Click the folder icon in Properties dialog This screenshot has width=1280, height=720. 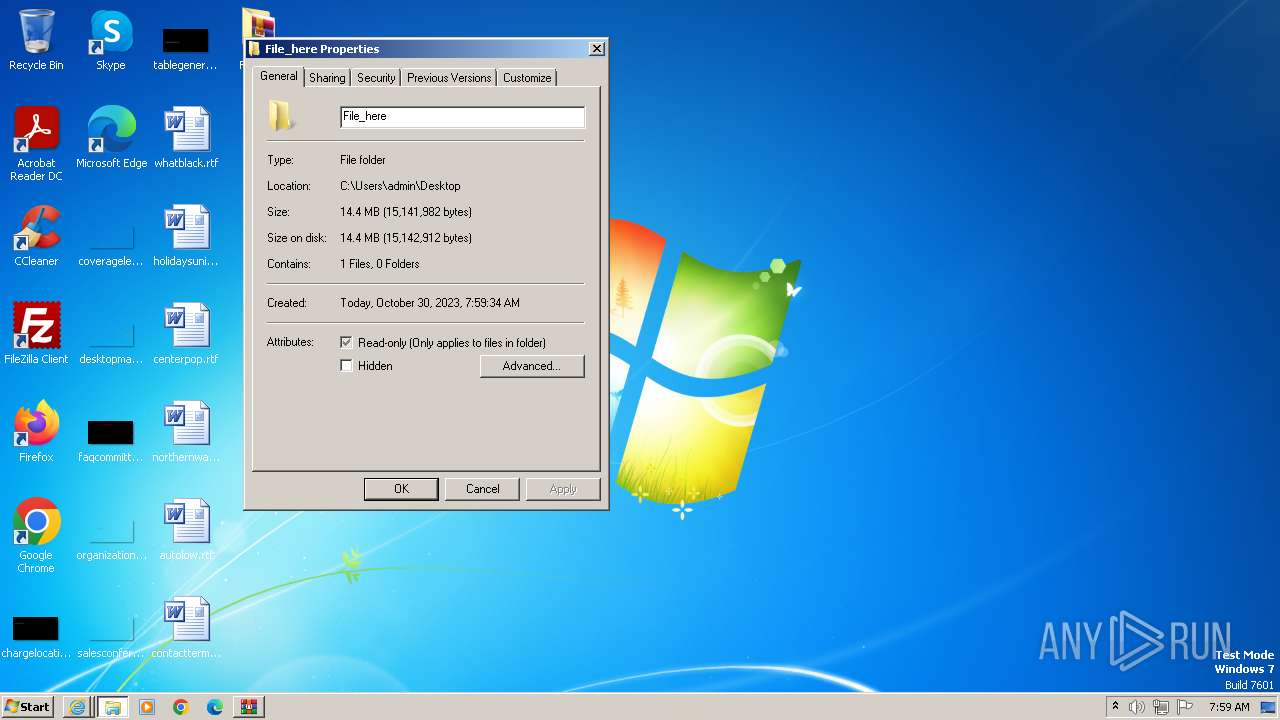[x=281, y=116]
